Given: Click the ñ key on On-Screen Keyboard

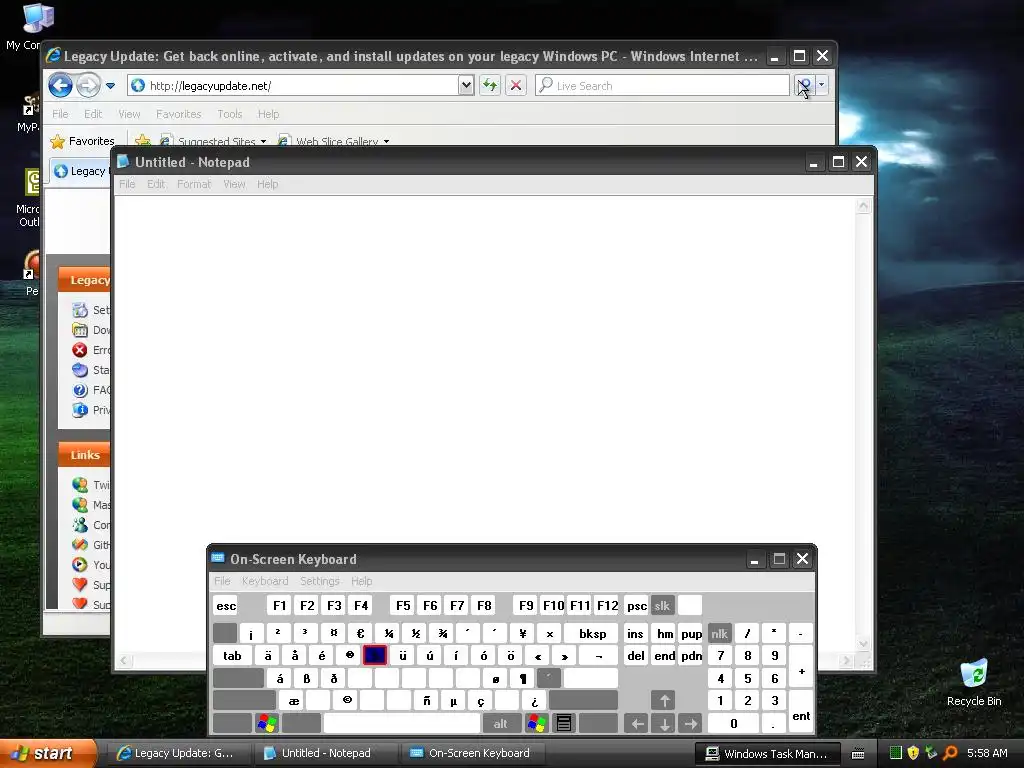Looking at the screenshot, I should 426,701.
